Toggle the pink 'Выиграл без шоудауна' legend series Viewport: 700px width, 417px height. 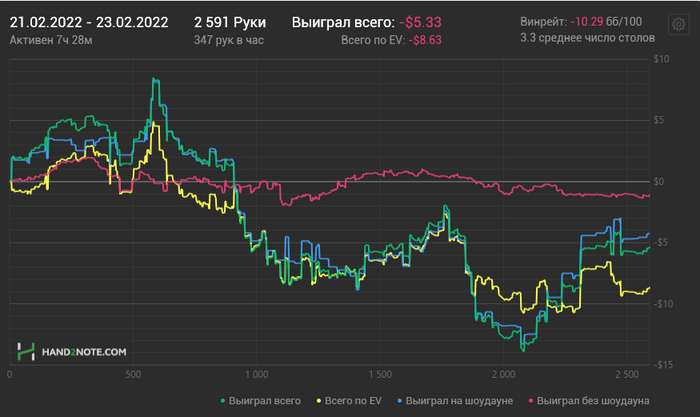tap(589, 401)
